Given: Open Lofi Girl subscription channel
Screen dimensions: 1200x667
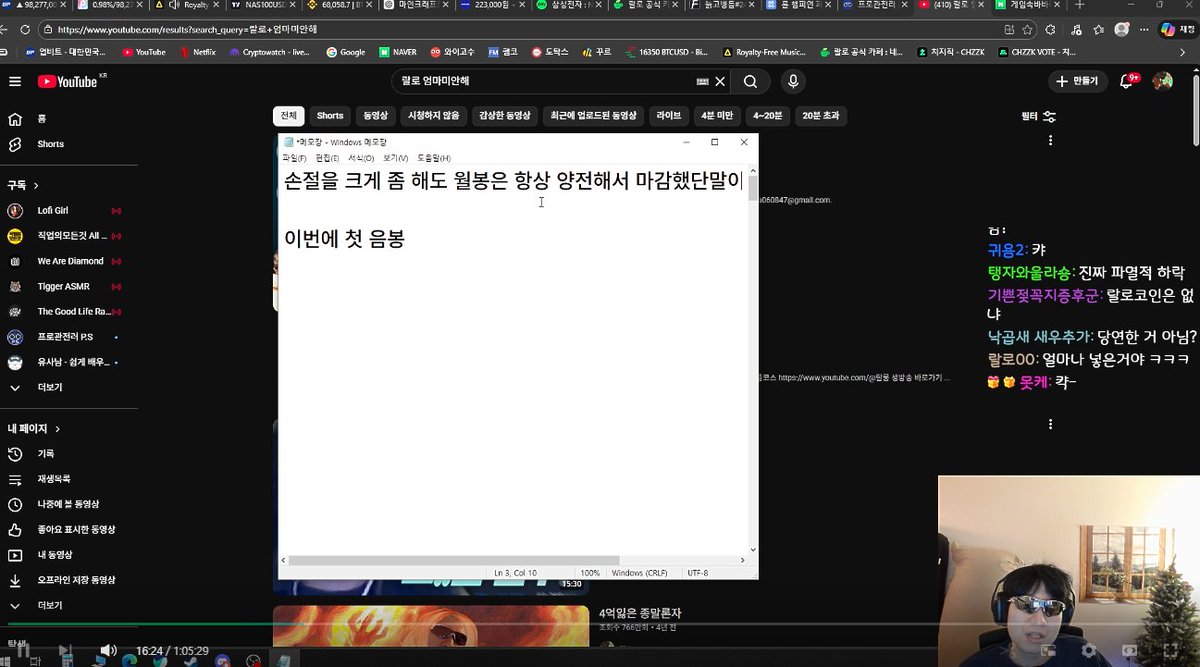Looking at the screenshot, I should (66, 211).
